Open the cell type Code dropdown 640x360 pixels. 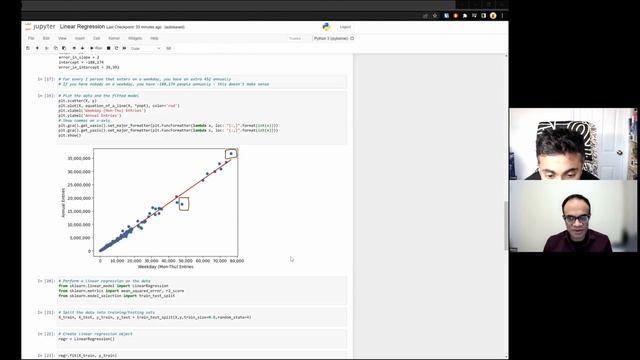[x=145, y=48]
